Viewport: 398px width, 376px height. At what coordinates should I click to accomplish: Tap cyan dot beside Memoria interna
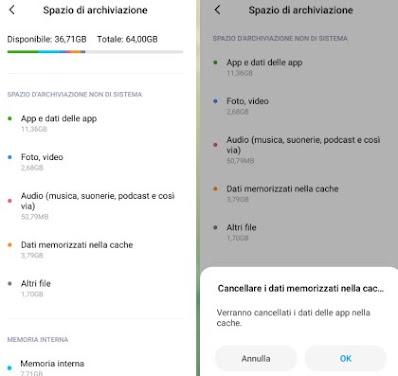(x=10, y=368)
